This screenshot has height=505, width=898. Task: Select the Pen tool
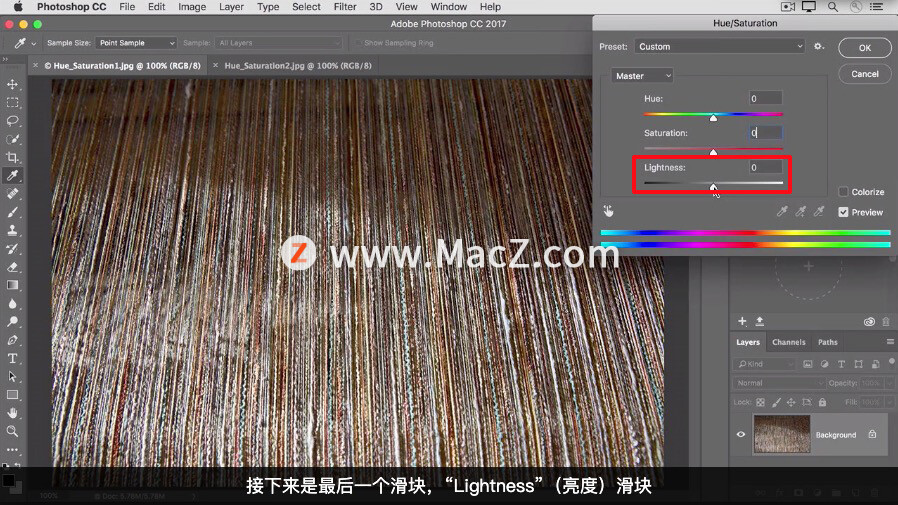point(12,340)
